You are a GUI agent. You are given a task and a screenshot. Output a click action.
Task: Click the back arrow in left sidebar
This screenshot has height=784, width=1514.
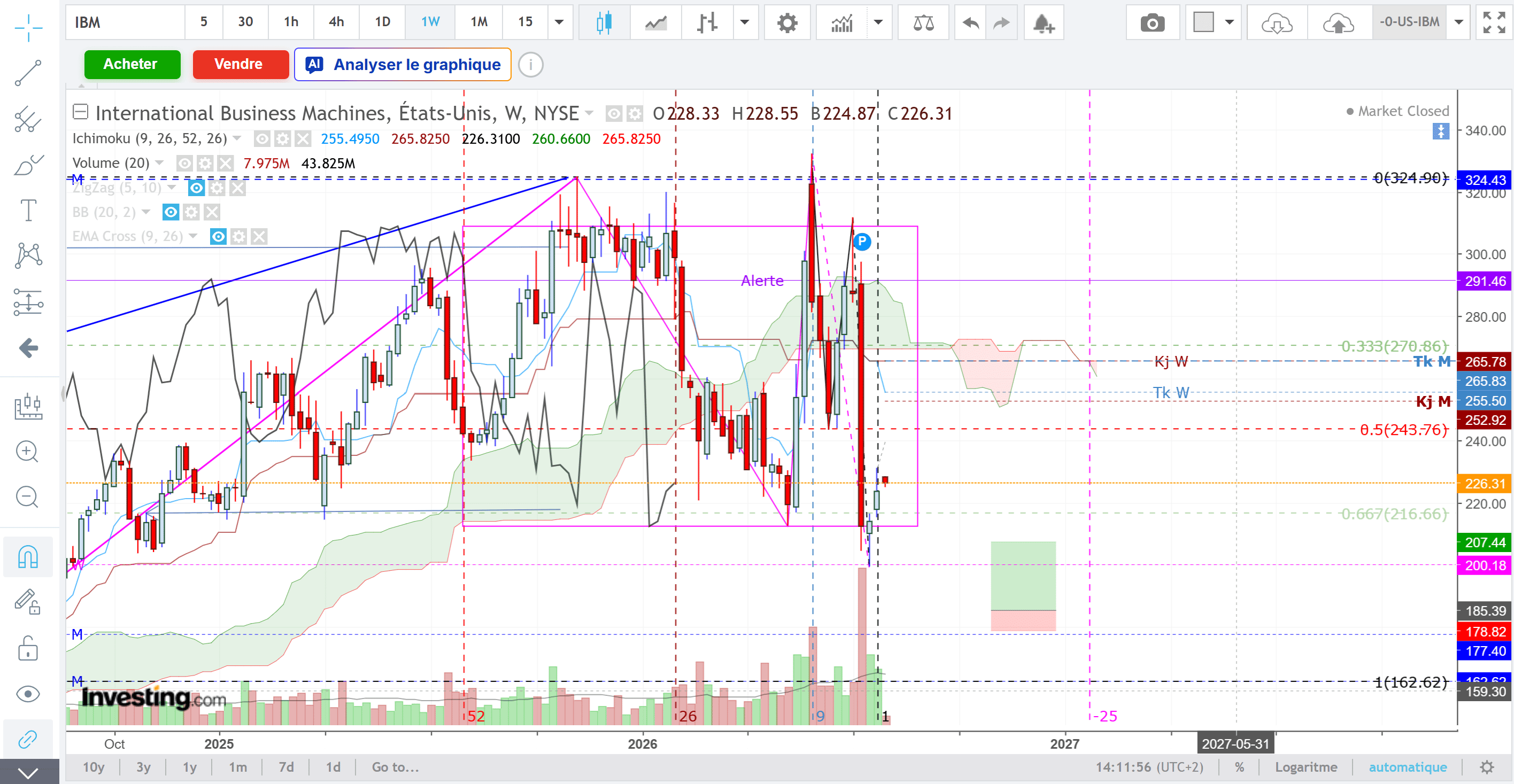[x=28, y=348]
